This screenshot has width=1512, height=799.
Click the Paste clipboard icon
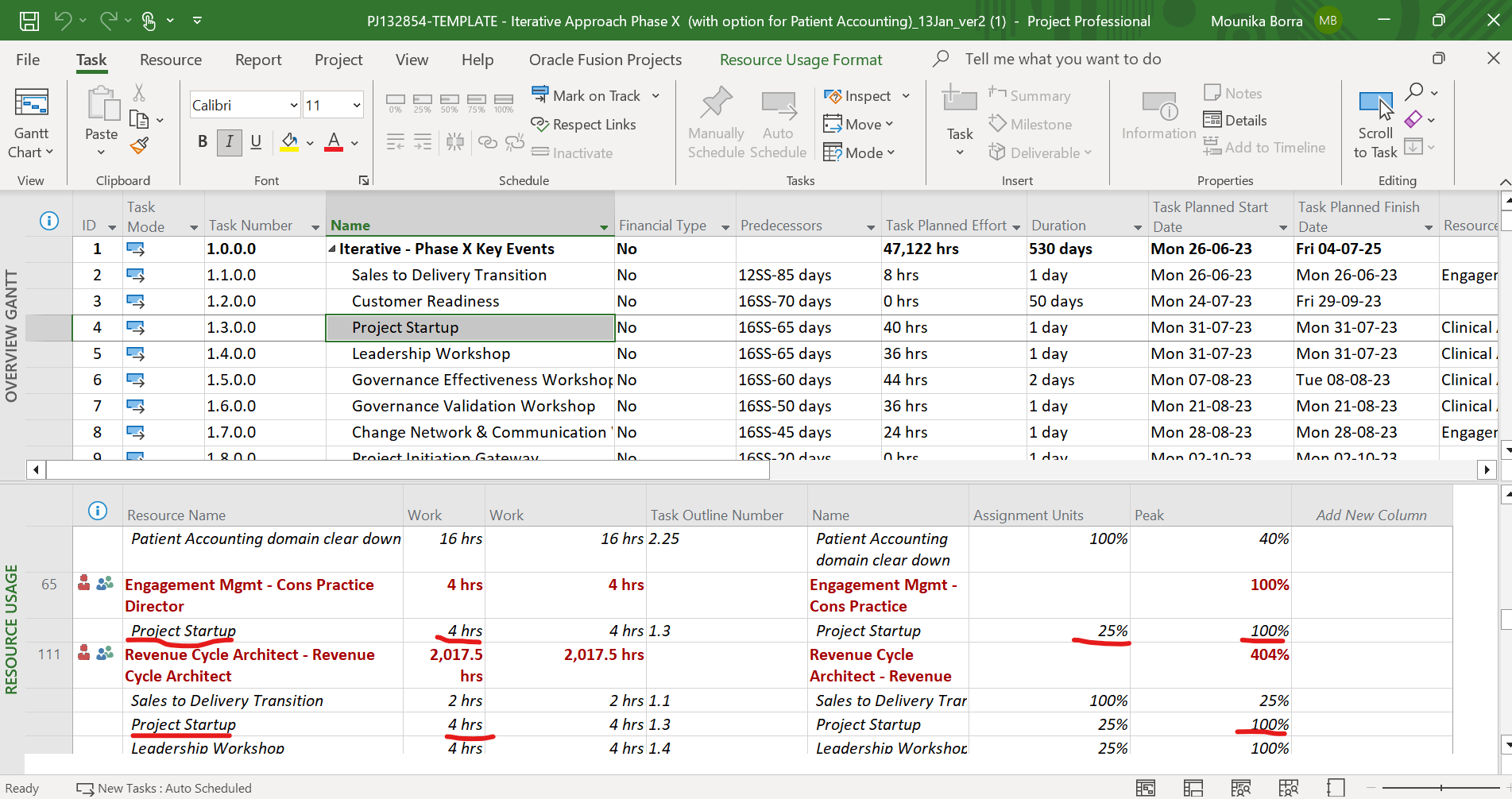tap(102, 105)
